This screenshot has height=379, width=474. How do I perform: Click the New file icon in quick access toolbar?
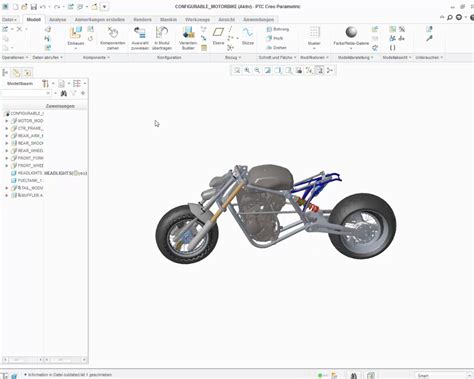pyautogui.click(x=15, y=7)
